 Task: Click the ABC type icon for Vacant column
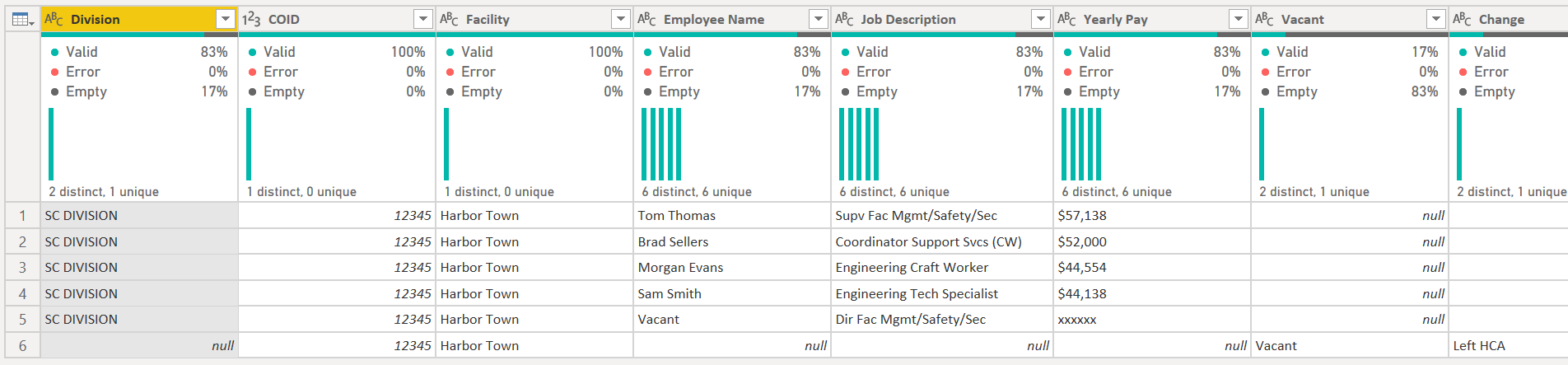coord(1265,19)
